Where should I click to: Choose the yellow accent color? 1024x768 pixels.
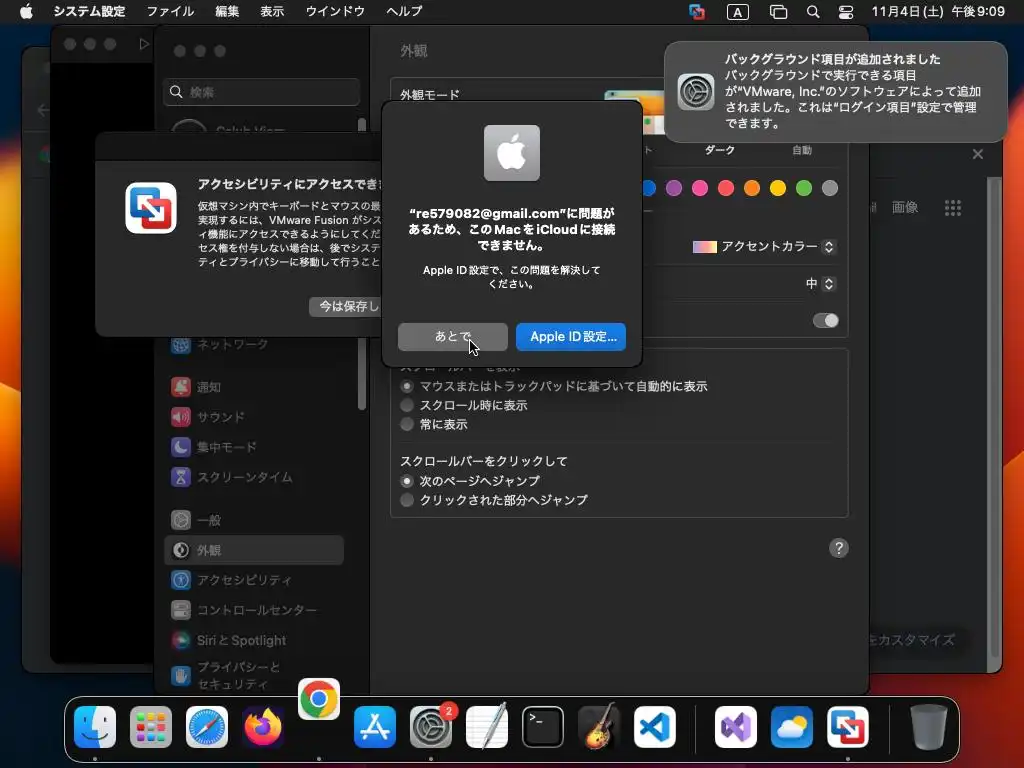(x=778, y=188)
